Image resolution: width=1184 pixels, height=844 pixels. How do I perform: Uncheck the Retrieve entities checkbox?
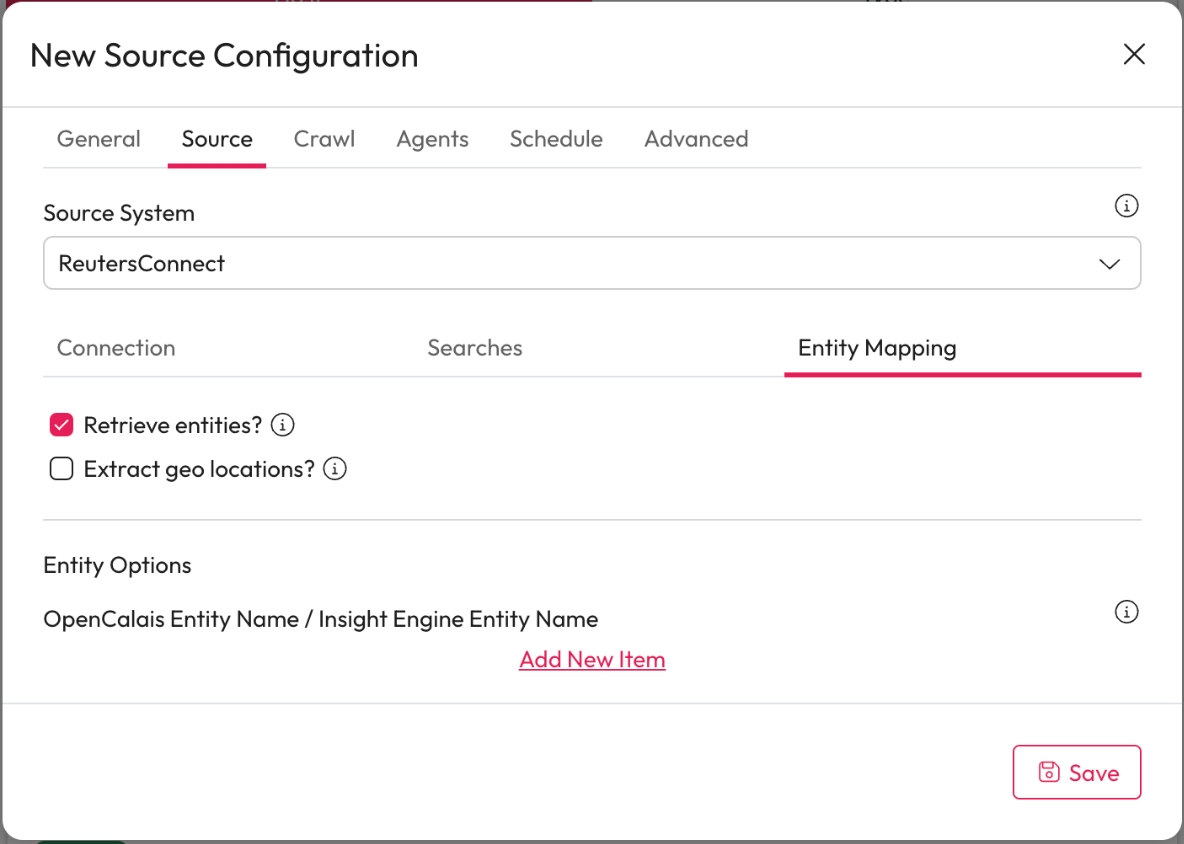pos(62,425)
